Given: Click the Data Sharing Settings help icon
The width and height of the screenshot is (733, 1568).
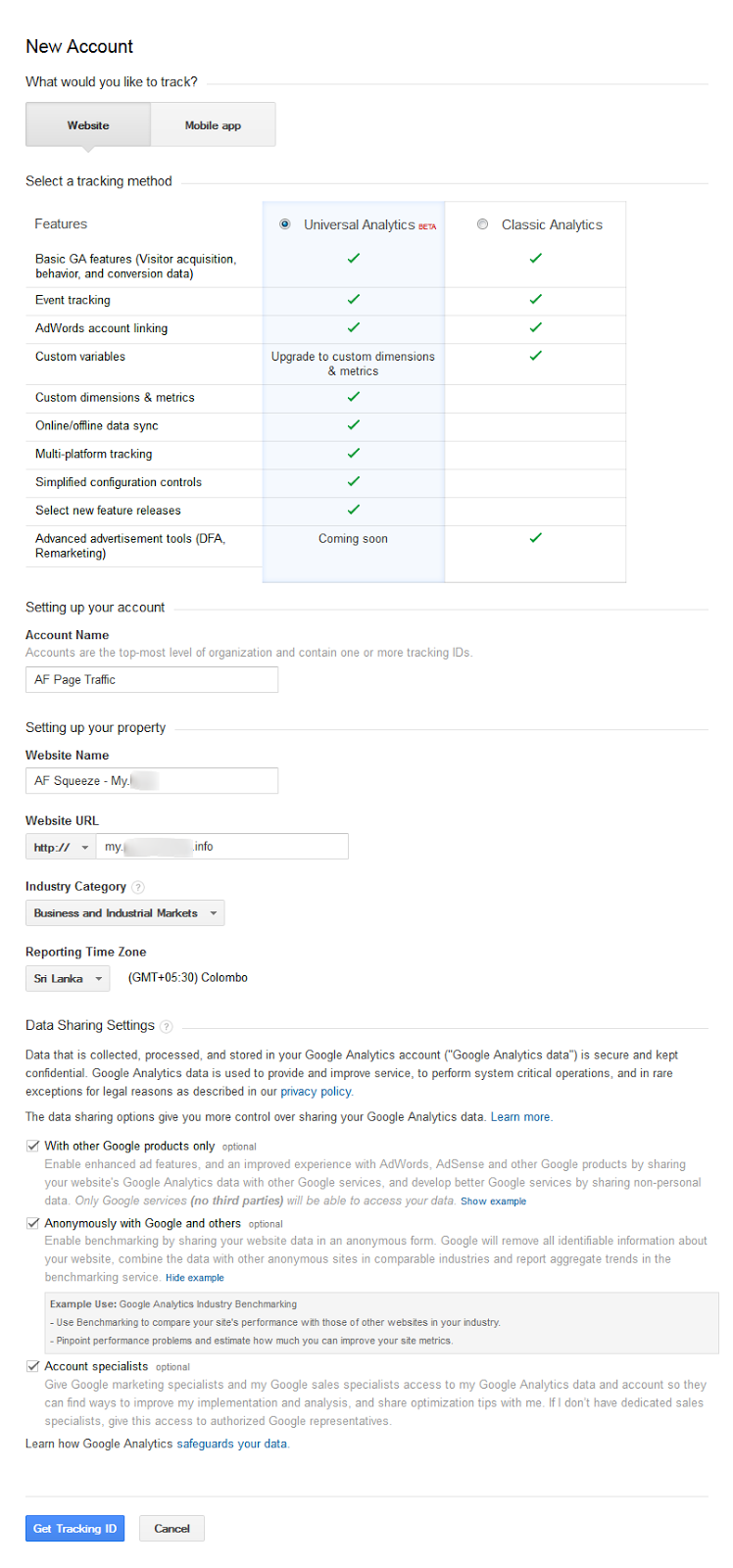Looking at the screenshot, I should click(167, 1026).
